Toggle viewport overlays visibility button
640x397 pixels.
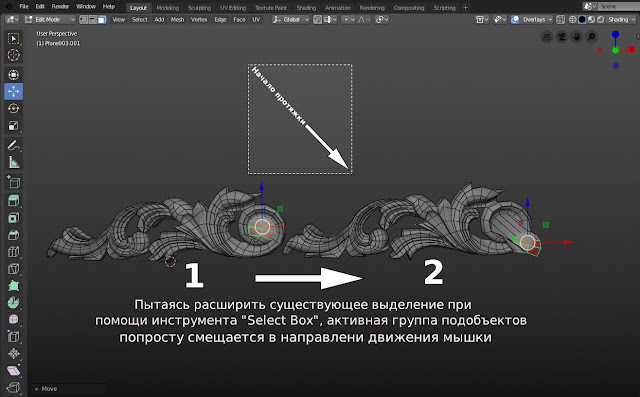515,19
